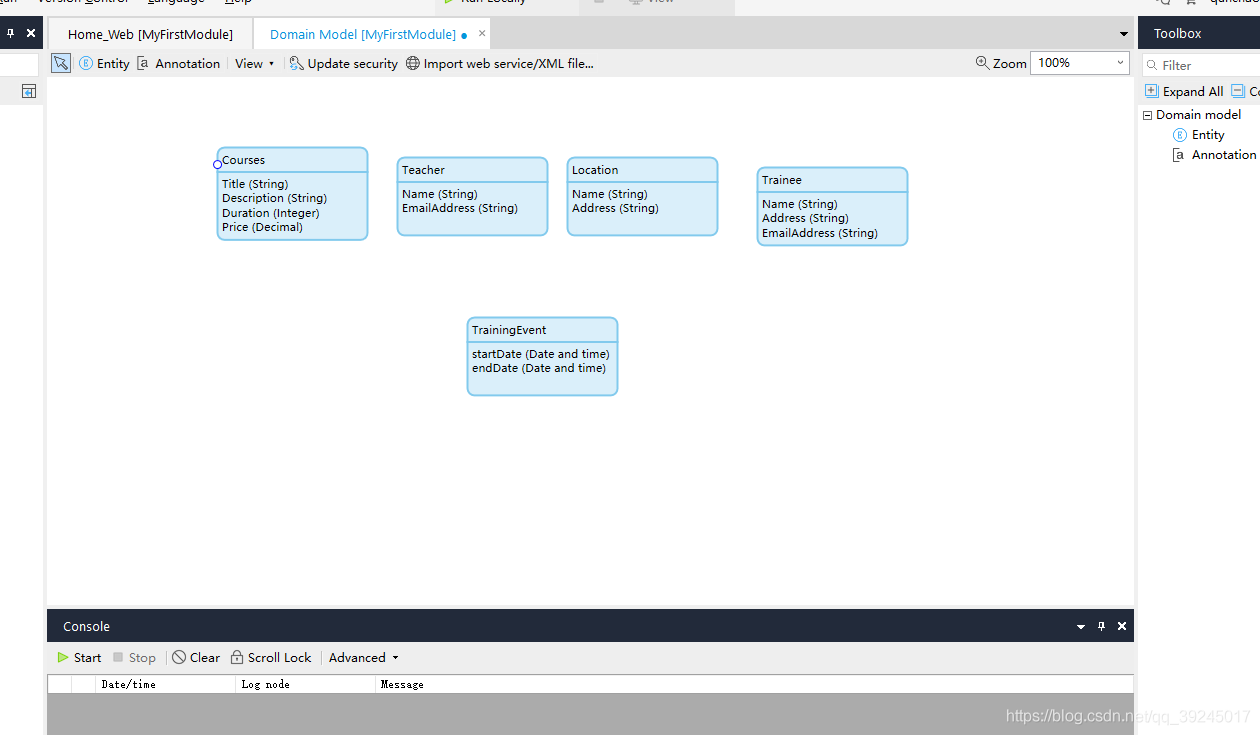
Task: Open the Advanced dropdown in Console
Action: (363, 657)
